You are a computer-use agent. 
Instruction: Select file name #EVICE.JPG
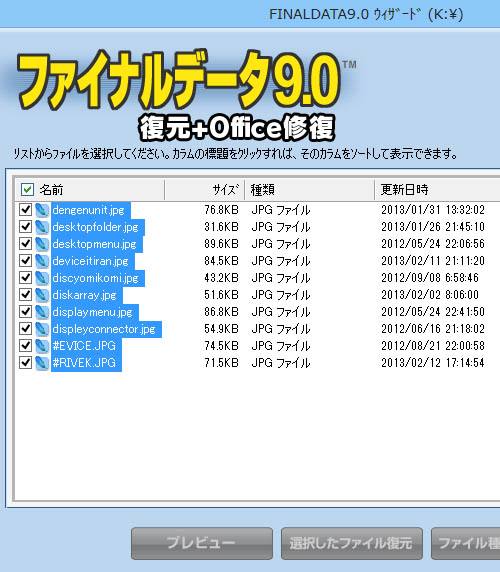[86, 346]
